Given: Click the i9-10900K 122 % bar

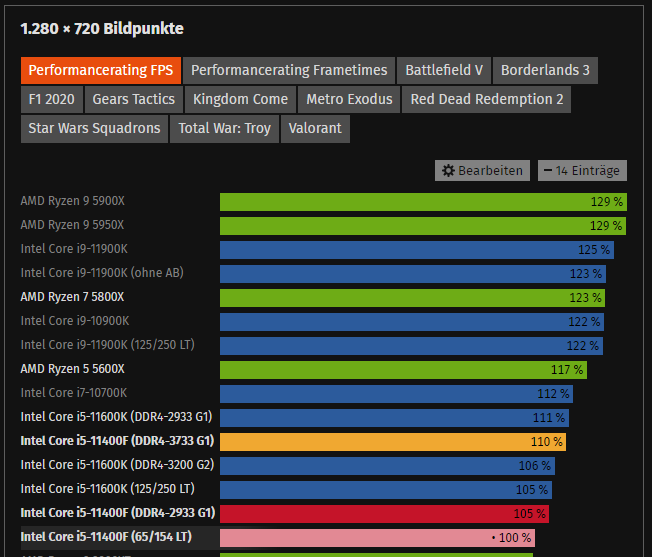Looking at the screenshot, I should [412, 322].
